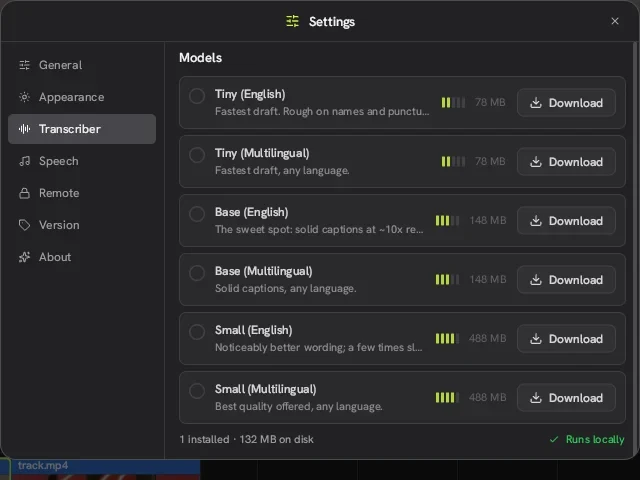Select the Base (English) model radio button

(197, 214)
